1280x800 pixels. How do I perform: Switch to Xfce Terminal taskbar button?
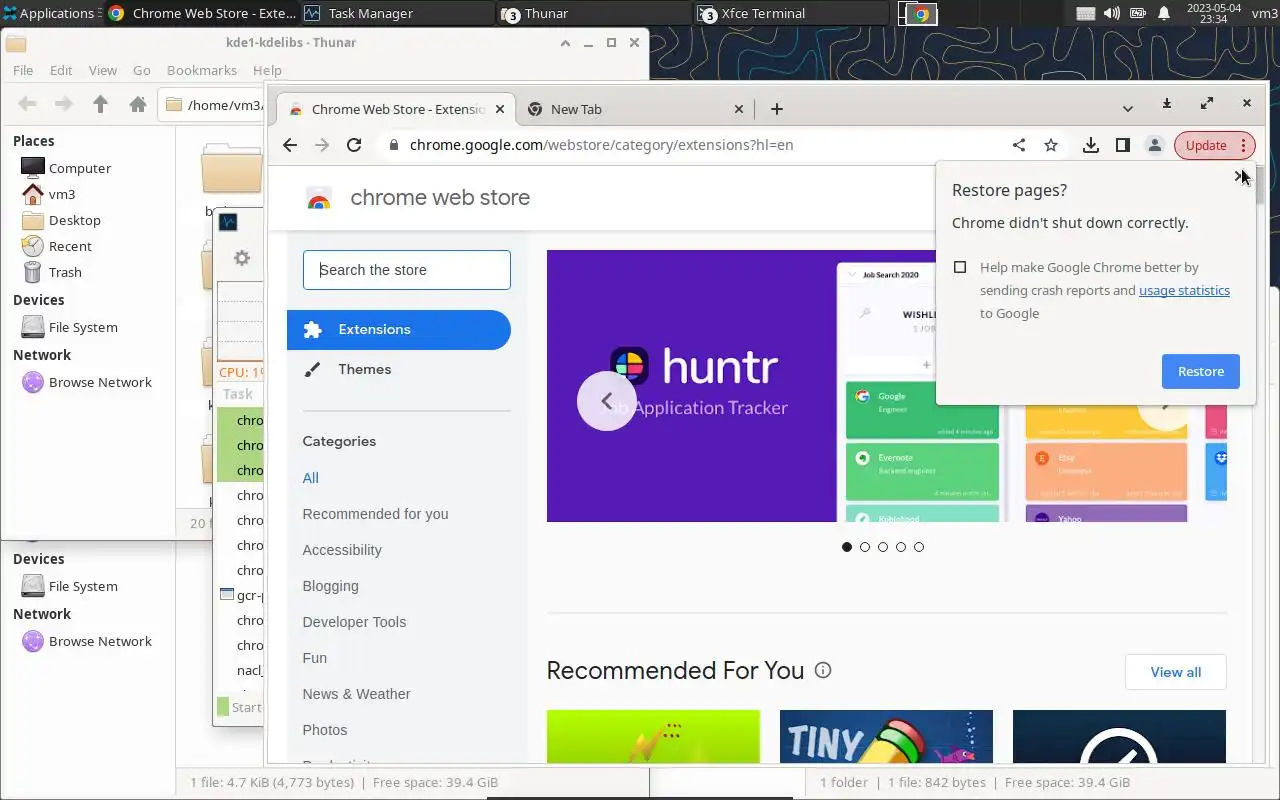pyautogui.click(x=790, y=13)
